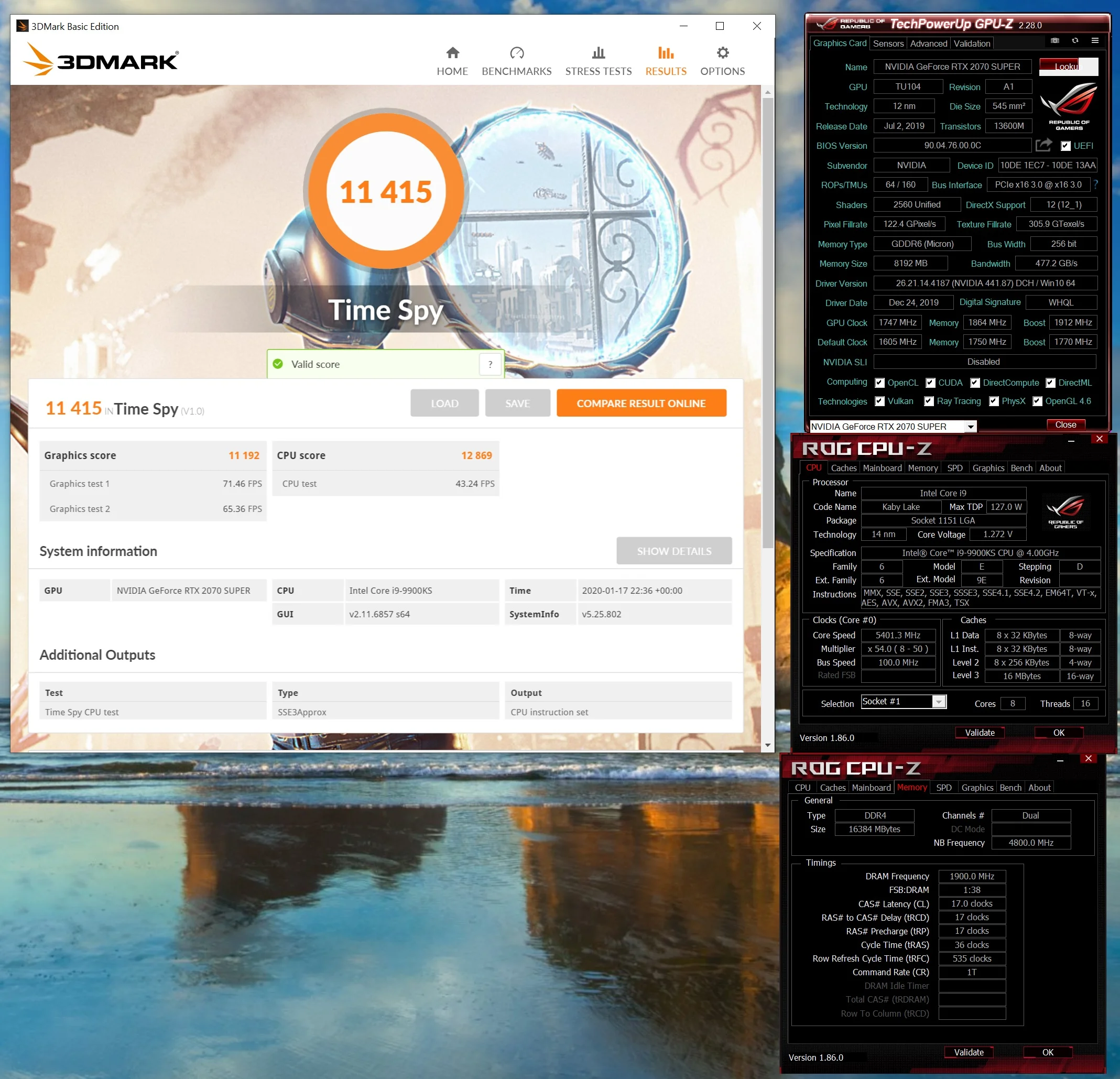Click green valid score checkmark icon

[278, 364]
